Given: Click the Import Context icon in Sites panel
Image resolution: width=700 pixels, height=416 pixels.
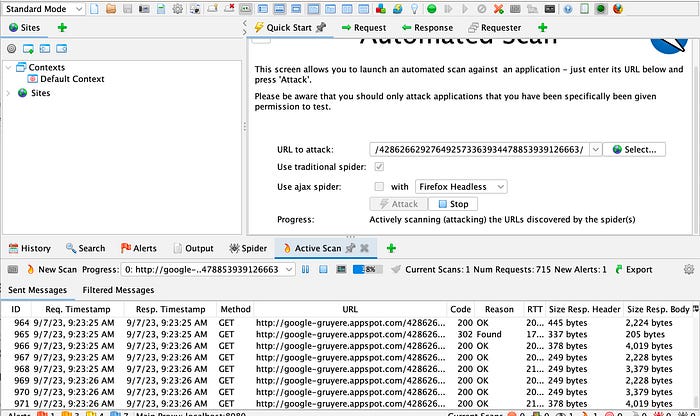Looking at the screenshot, I should pyautogui.click(x=45, y=49).
